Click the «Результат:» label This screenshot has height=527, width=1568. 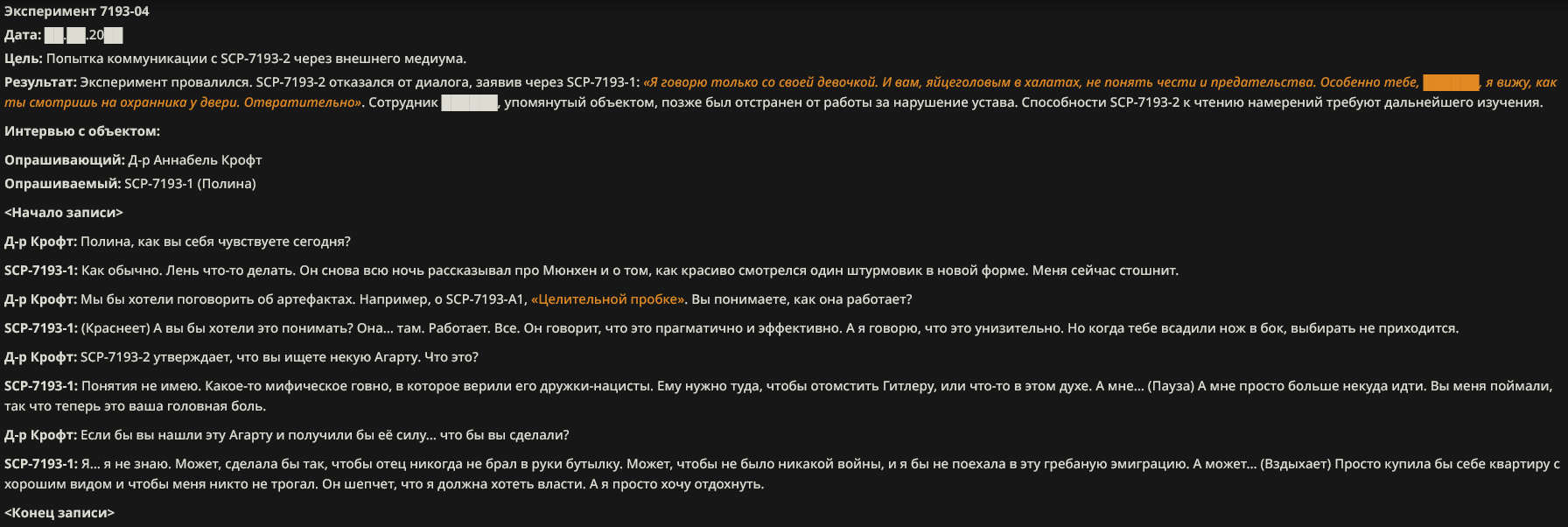tap(40, 82)
